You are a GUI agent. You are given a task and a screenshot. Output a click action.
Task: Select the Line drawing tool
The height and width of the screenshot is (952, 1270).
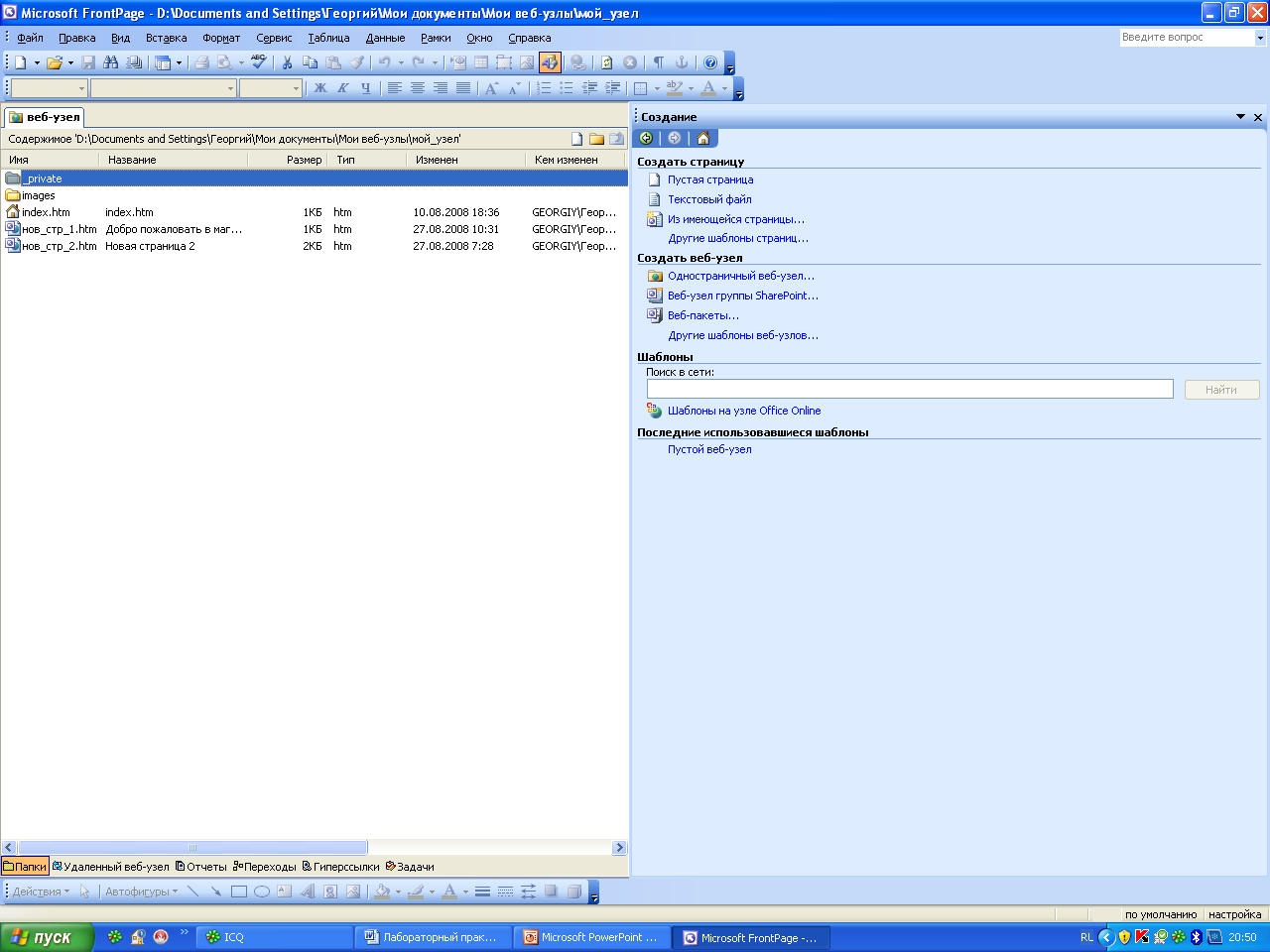(193, 892)
